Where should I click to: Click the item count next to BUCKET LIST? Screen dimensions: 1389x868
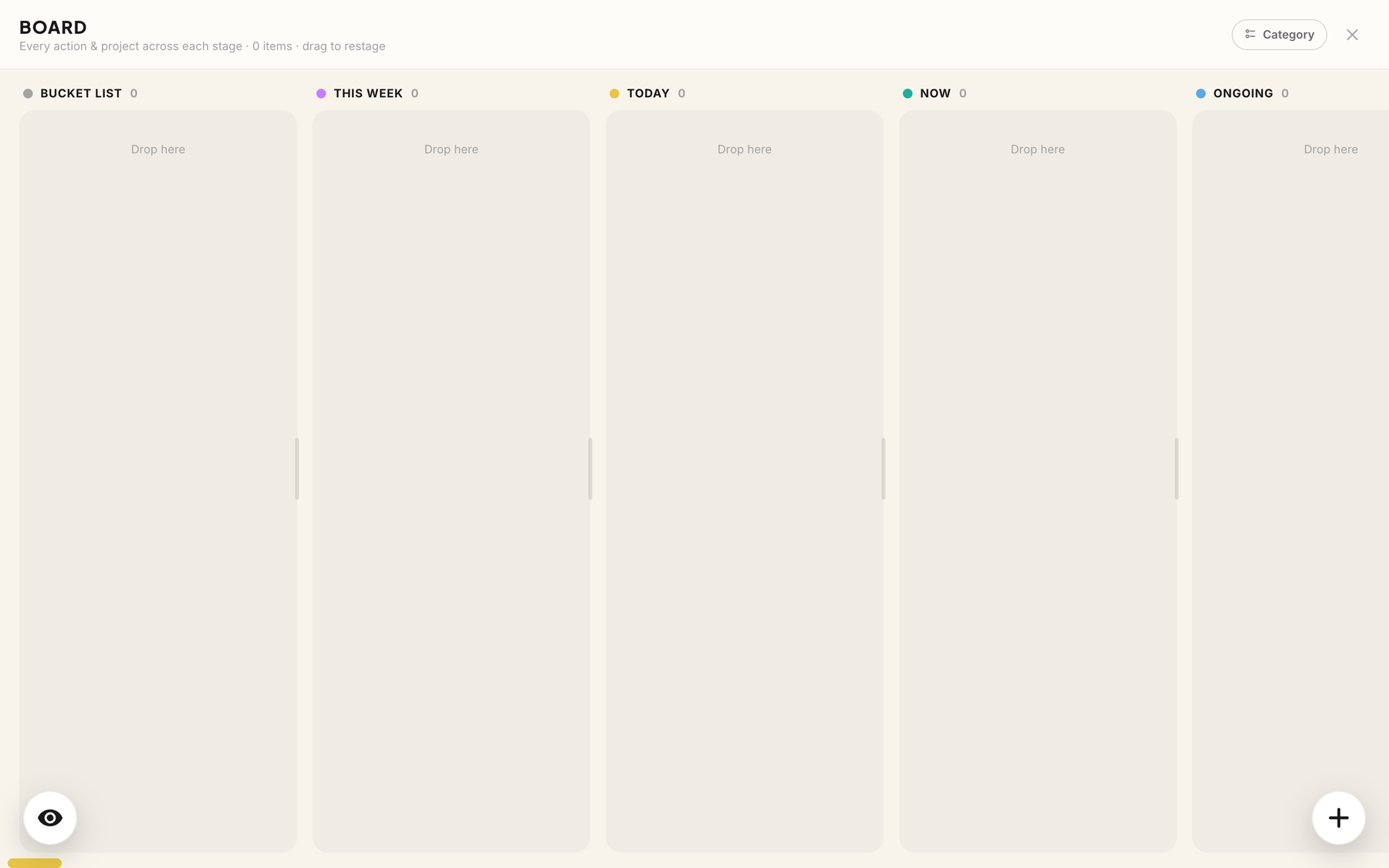[133, 93]
